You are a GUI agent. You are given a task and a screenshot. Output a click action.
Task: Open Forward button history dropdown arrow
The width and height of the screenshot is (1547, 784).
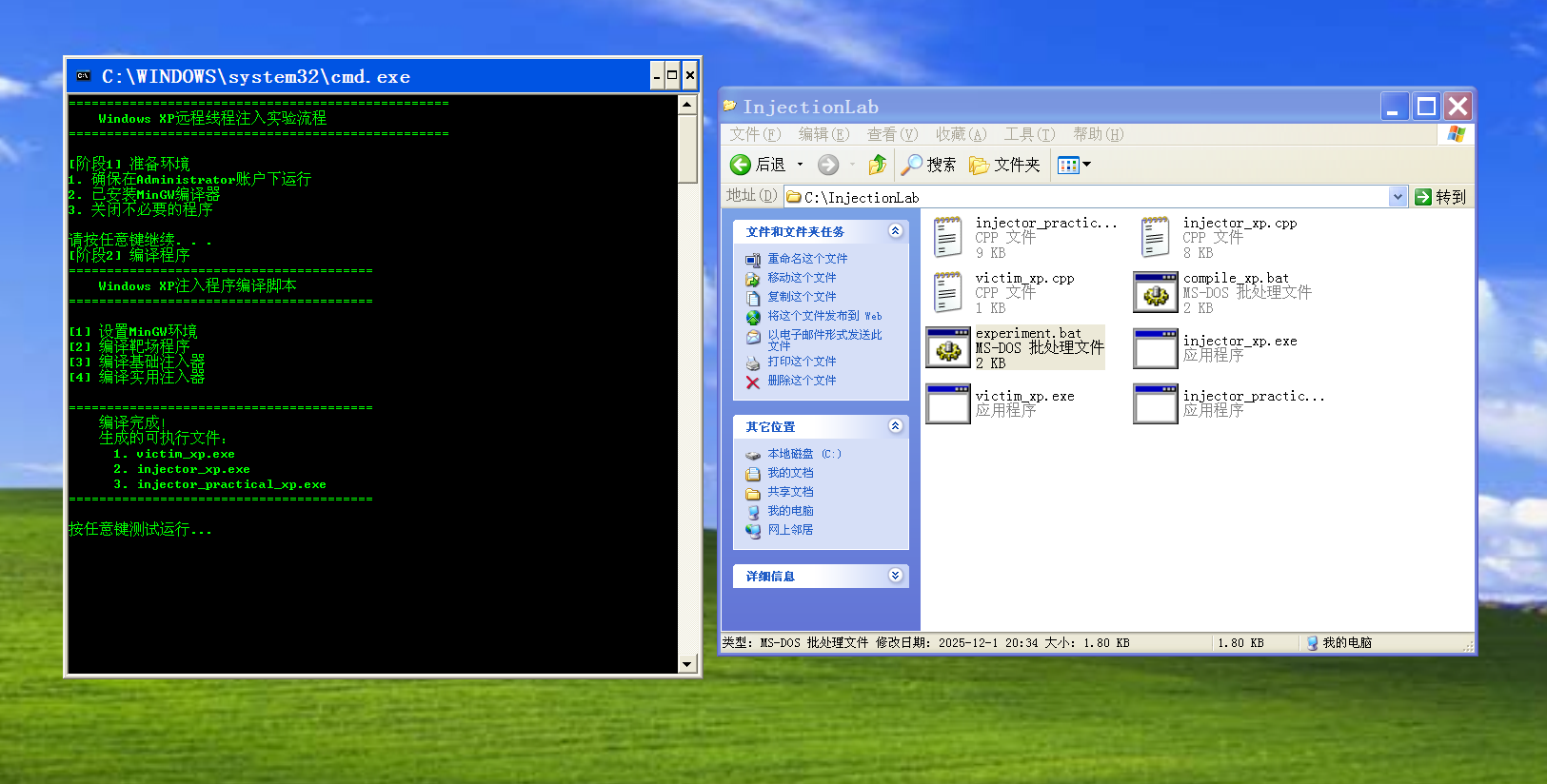coord(852,165)
